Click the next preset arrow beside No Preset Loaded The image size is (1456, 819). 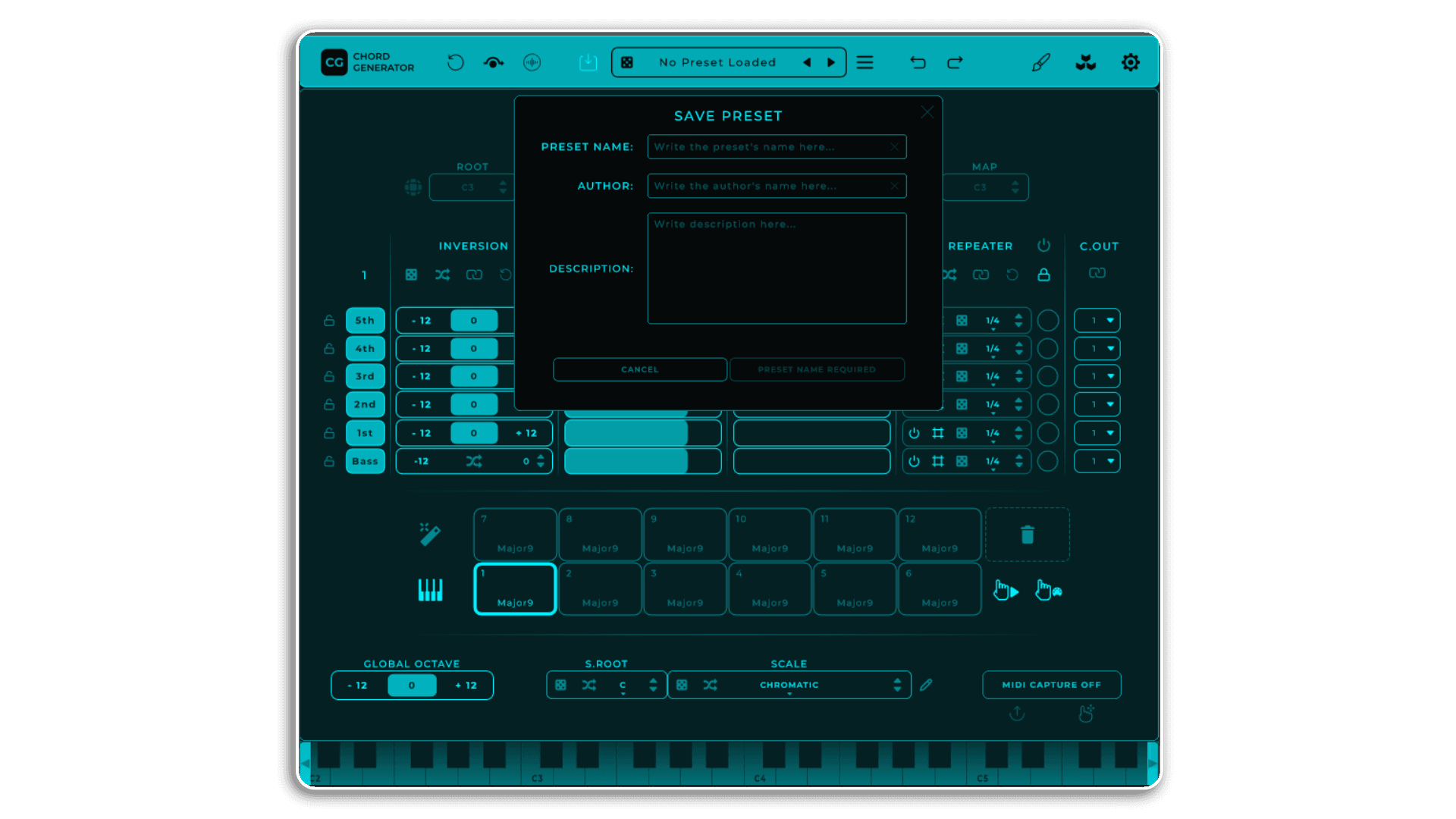point(831,62)
